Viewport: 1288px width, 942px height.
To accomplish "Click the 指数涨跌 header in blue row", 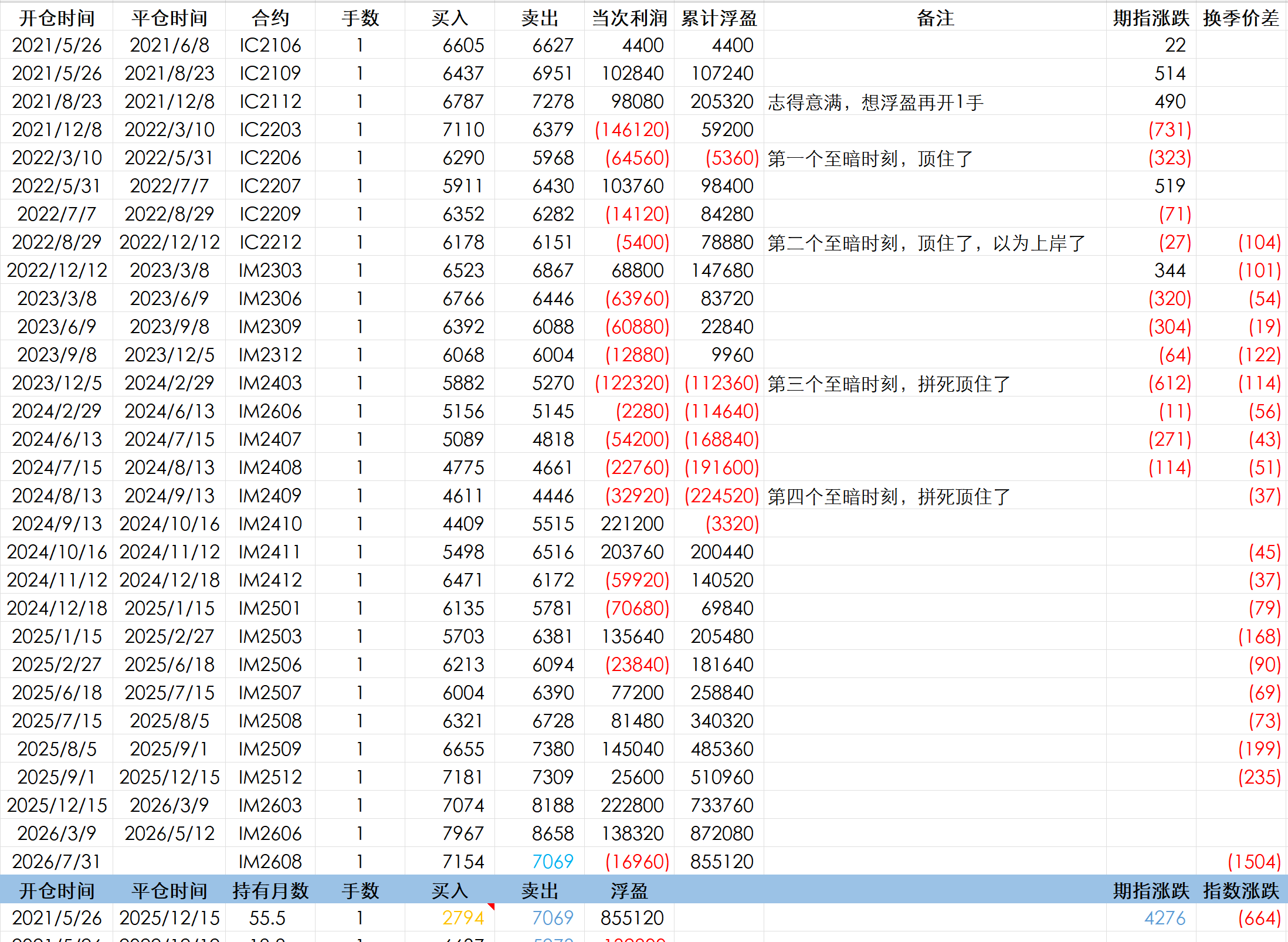I will [1241, 890].
